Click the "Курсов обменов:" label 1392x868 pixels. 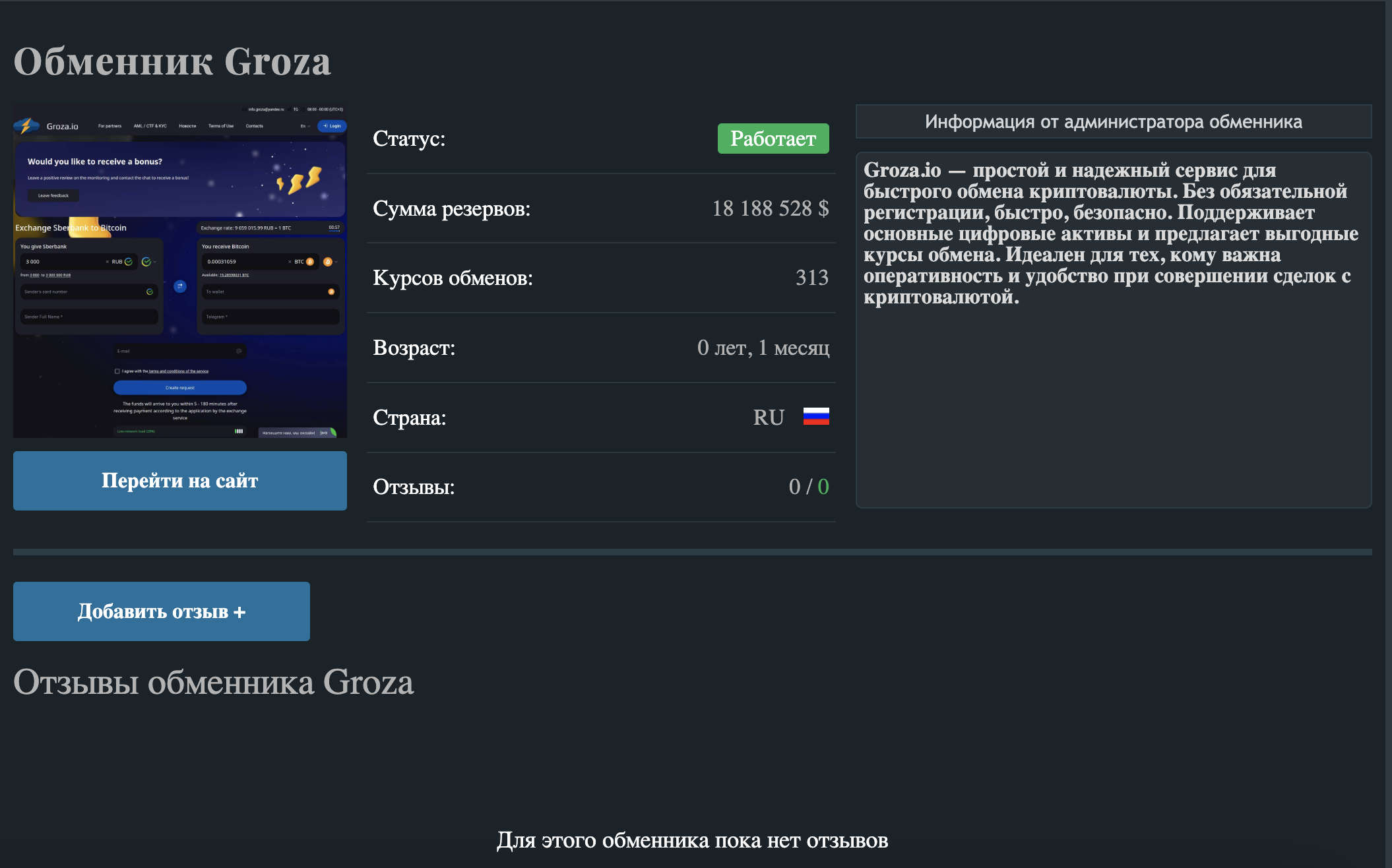pyautogui.click(x=453, y=278)
